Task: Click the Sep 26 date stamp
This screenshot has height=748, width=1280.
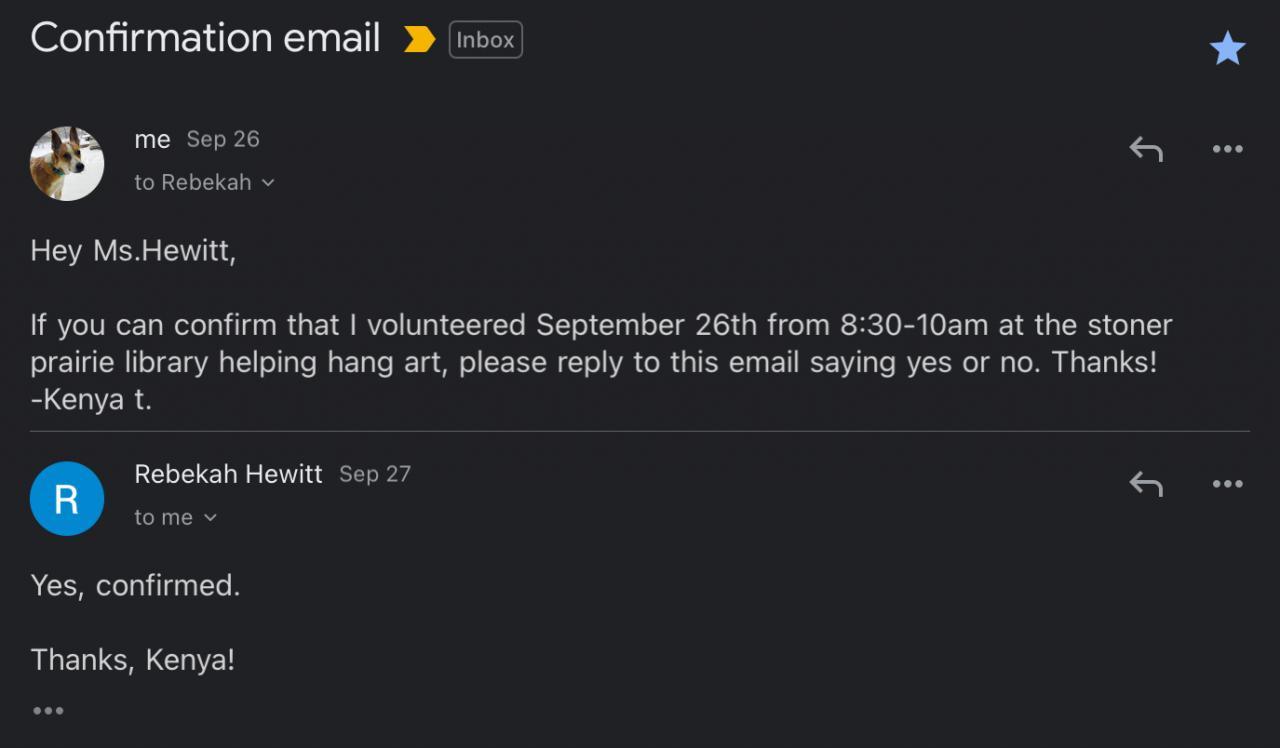Action: pyautogui.click(x=223, y=139)
